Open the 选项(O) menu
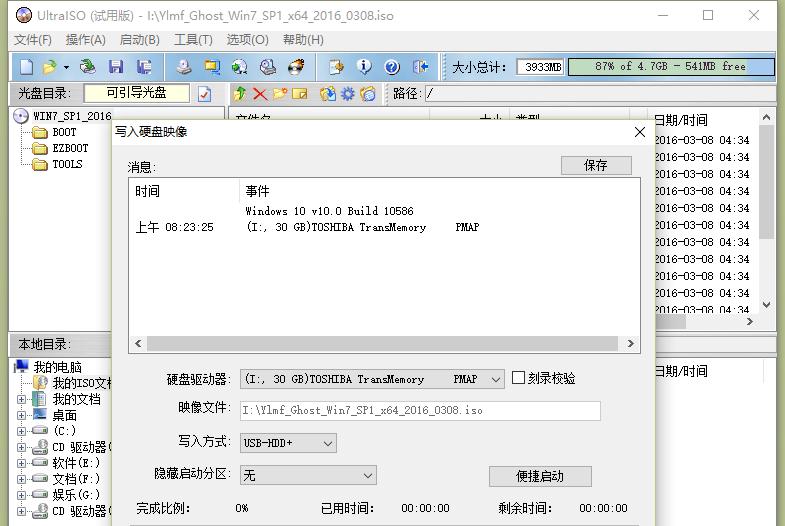This screenshot has width=785, height=526. pyautogui.click(x=247, y=40)
